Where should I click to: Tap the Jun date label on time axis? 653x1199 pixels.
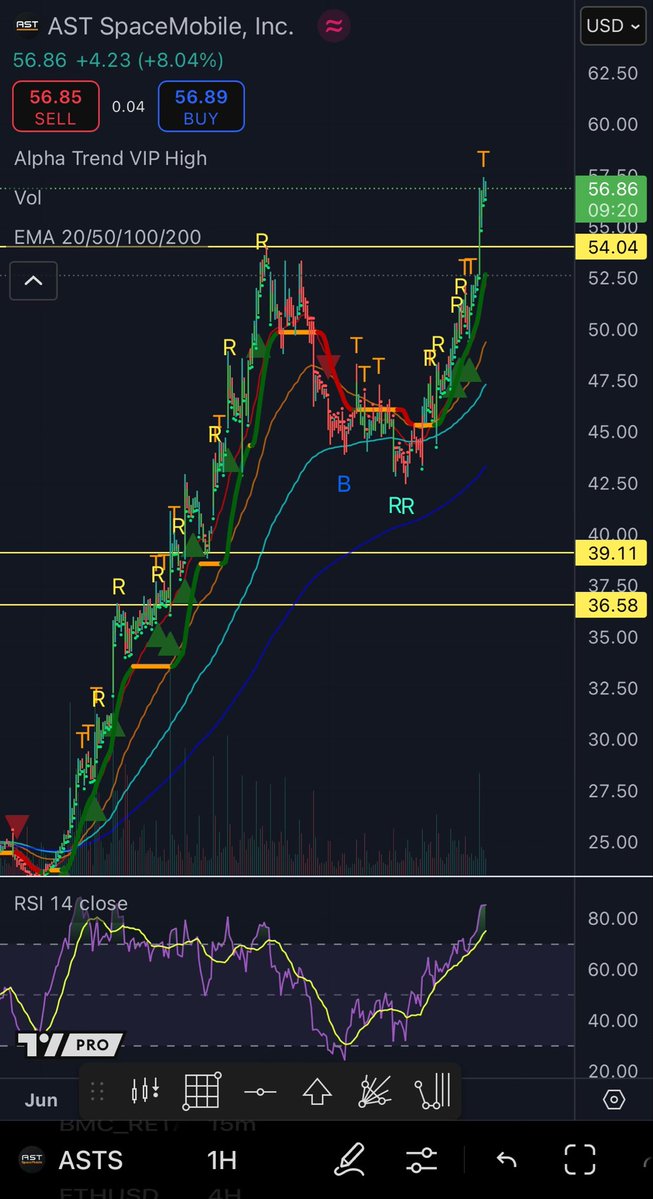point(41,1100)
